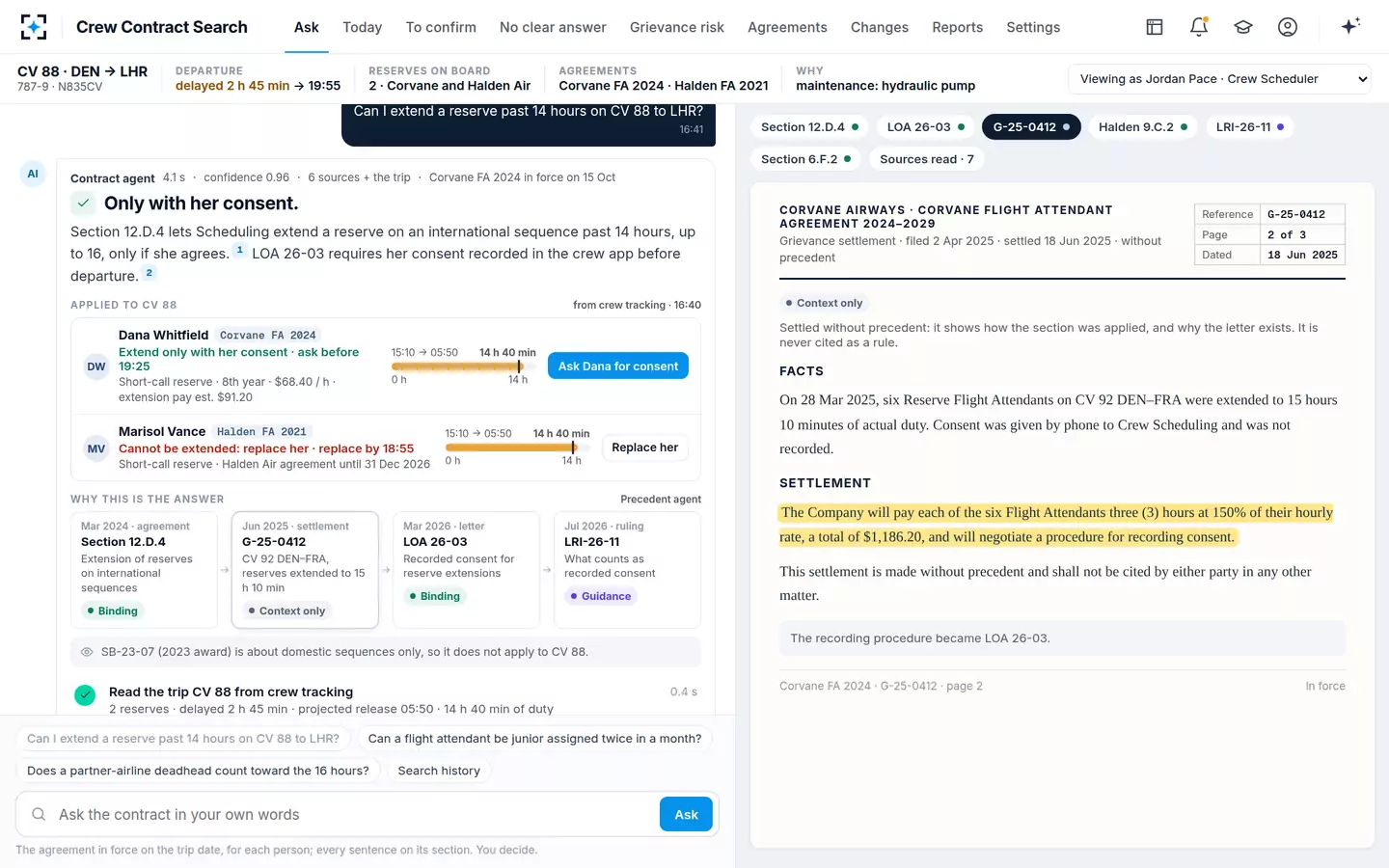Select the Section 6.F.2 source chip
Viewport: 1389px width, 868px height.
tap(805, 159)
